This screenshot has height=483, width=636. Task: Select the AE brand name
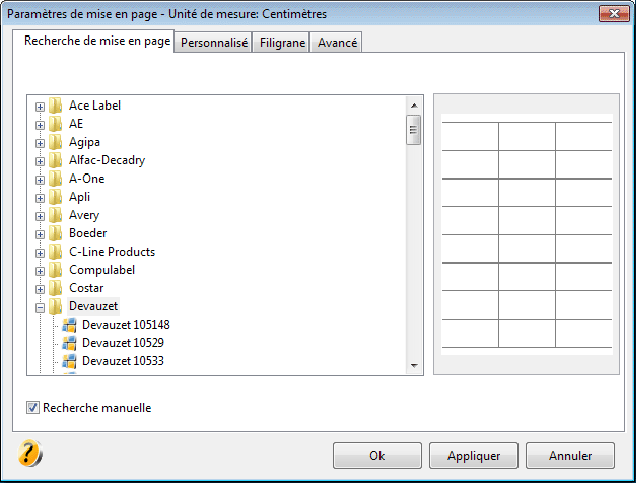[x=76, y=124]
